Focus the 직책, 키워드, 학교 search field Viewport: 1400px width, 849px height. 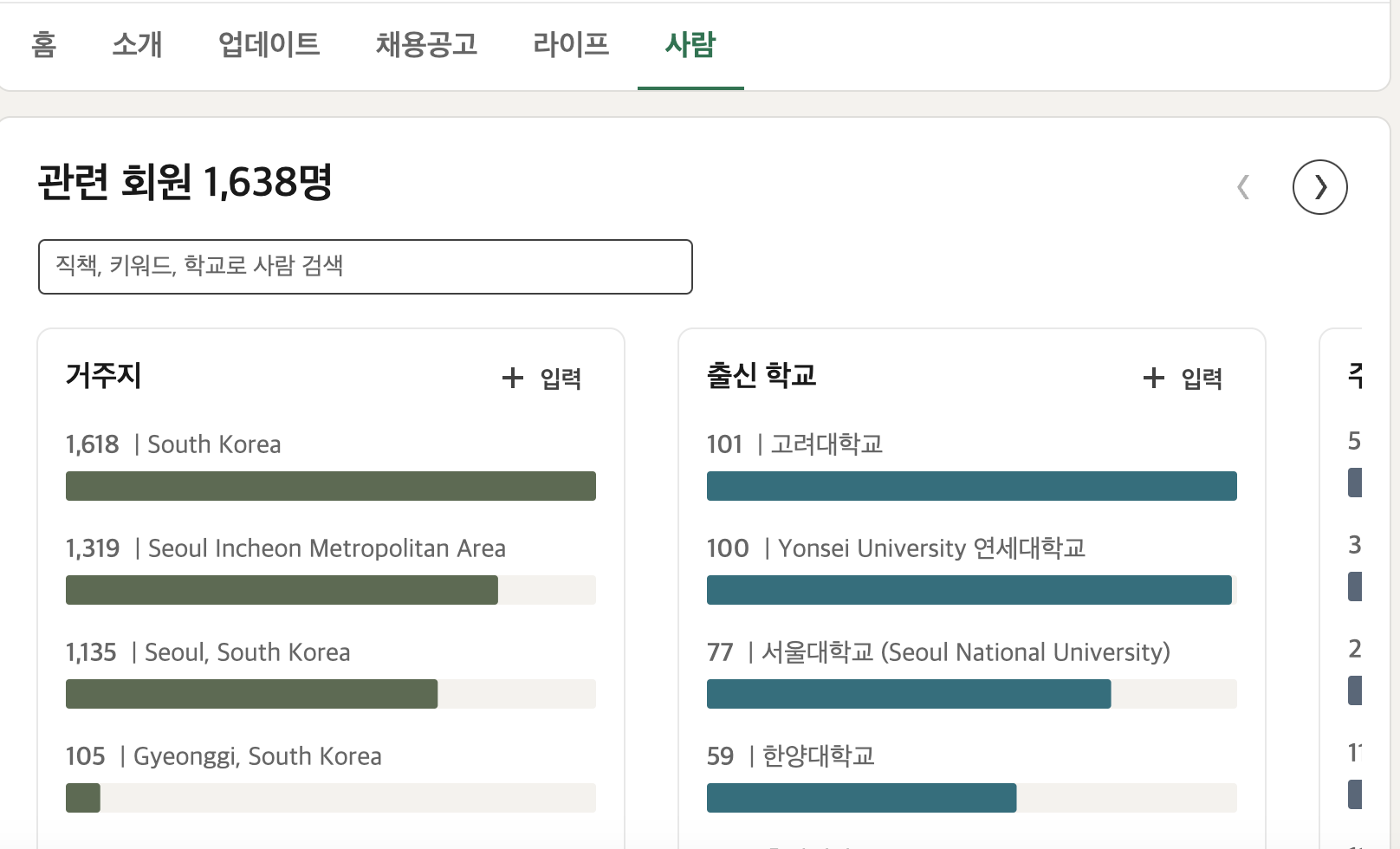[365, 267]
